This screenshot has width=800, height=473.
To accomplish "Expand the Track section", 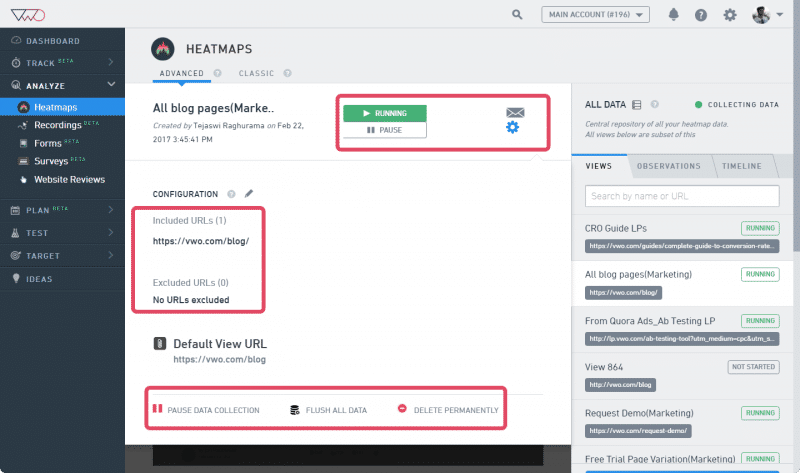I will click(62, 63).
